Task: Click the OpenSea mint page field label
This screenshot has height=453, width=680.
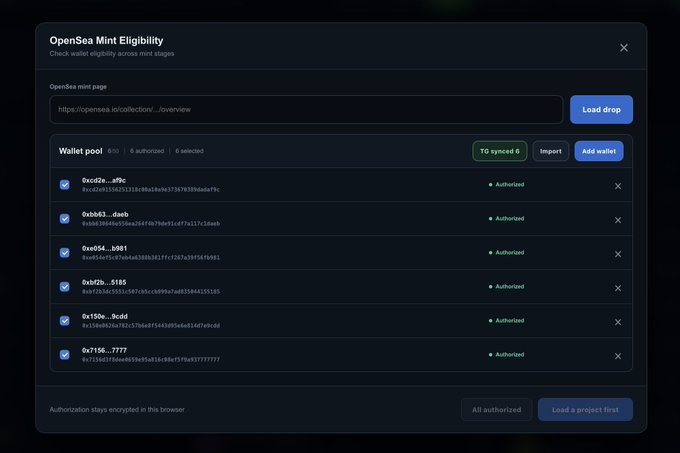Action: [x=78, y=87]
